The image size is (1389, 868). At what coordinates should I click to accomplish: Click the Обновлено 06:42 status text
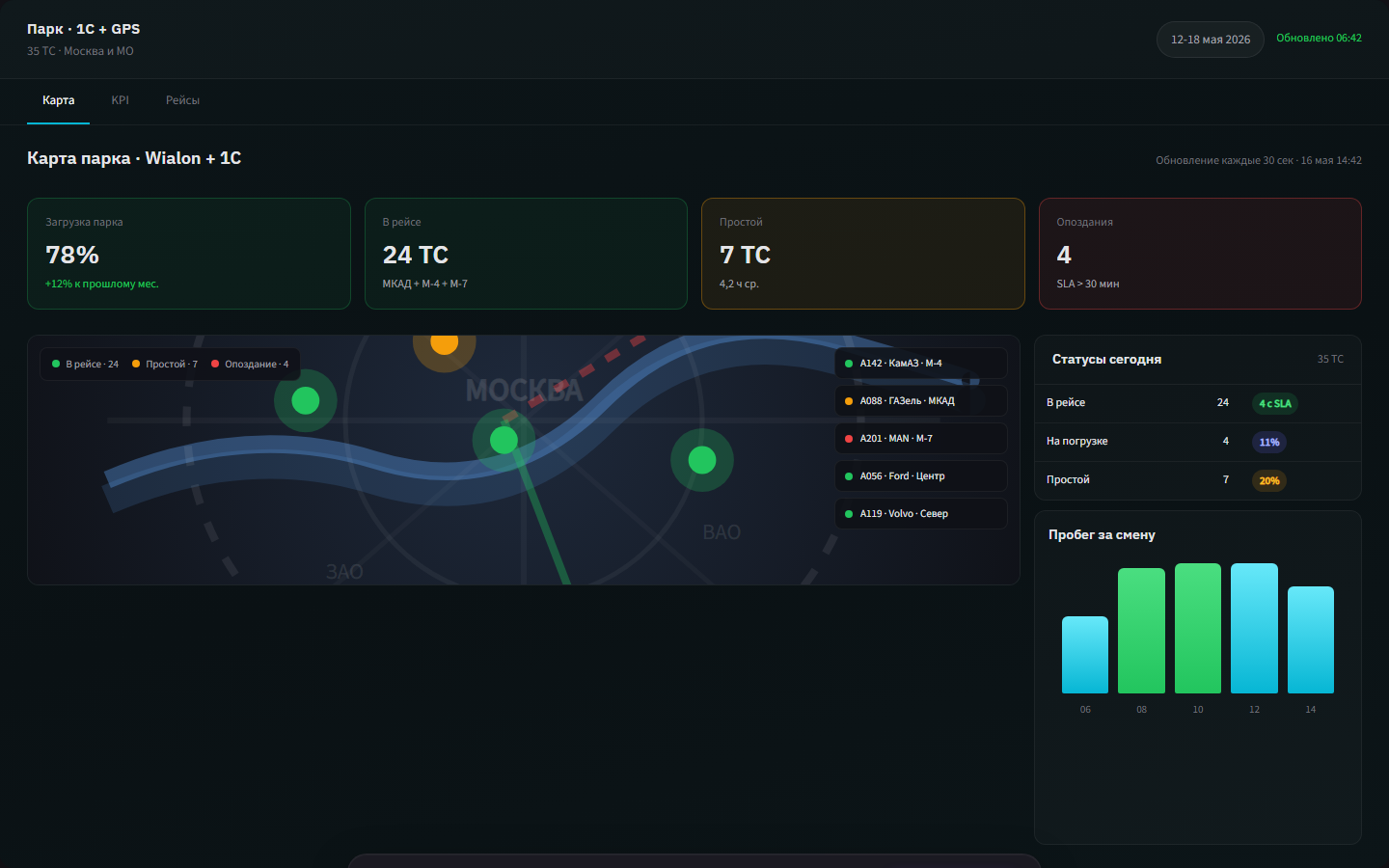tap(1319, 39)
